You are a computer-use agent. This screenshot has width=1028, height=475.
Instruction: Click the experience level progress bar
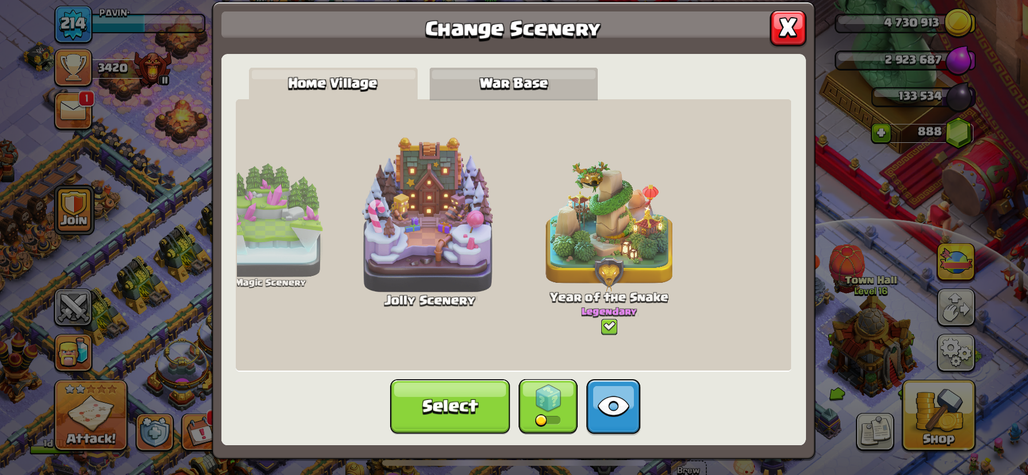(x=148, y=24)
